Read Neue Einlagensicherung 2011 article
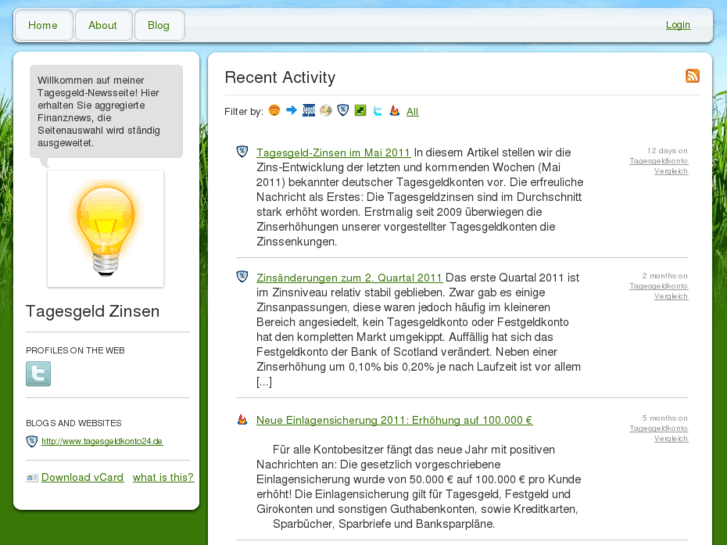727x545 pixels. click(394, 421)
